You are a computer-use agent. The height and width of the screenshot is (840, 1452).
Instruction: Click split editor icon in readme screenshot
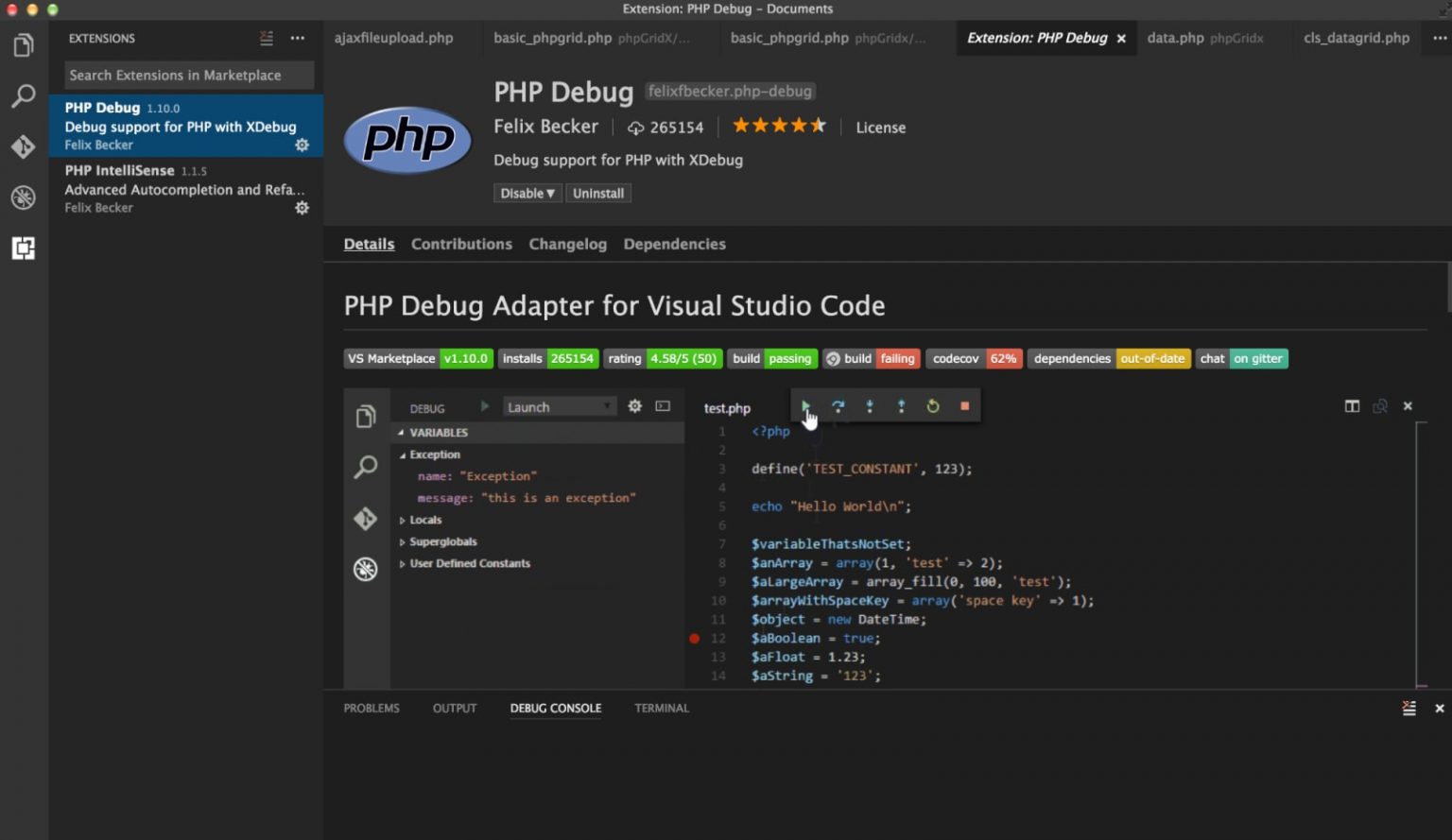1352,406
